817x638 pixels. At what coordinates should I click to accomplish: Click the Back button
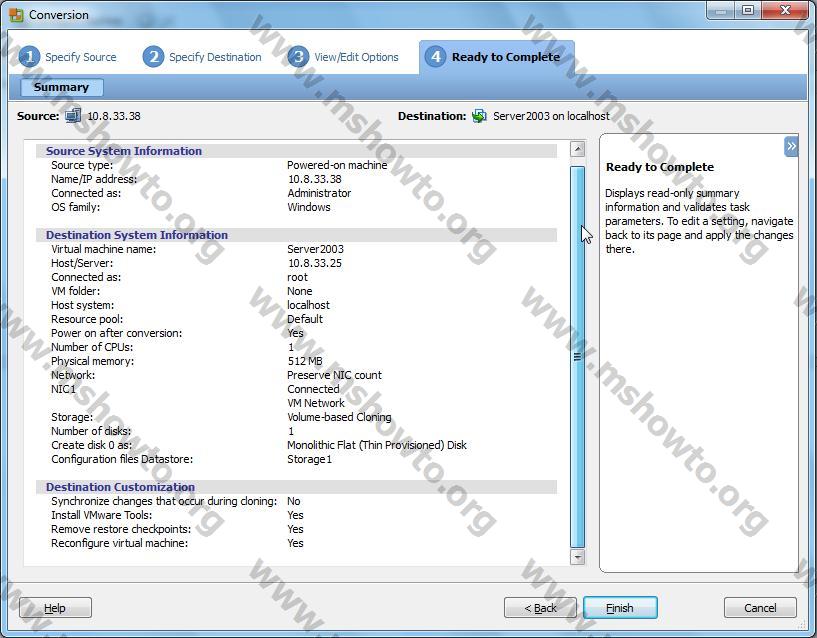(x=540, y=608)
